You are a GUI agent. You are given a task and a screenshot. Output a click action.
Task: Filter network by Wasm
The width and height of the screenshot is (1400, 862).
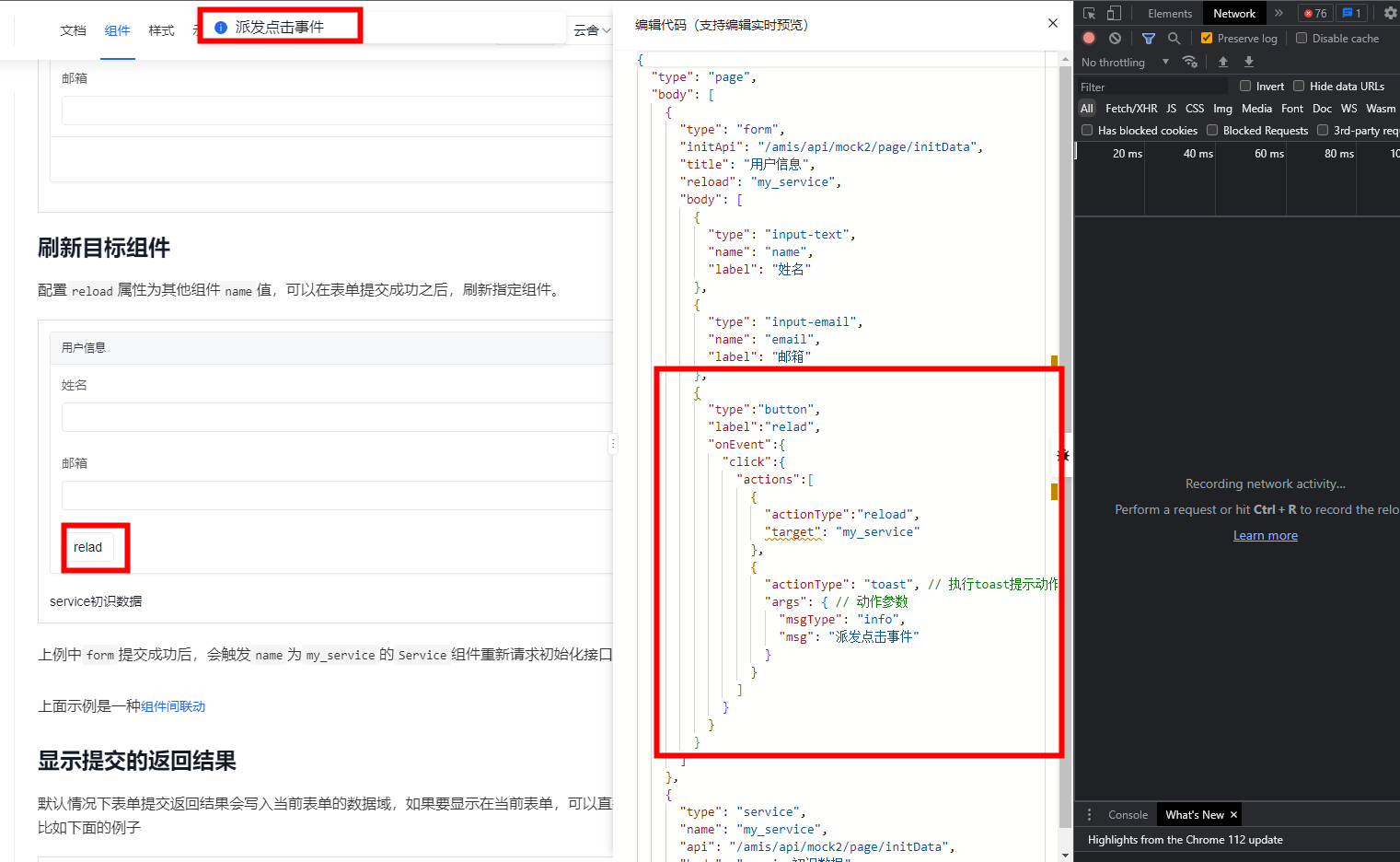point(1381,108)
